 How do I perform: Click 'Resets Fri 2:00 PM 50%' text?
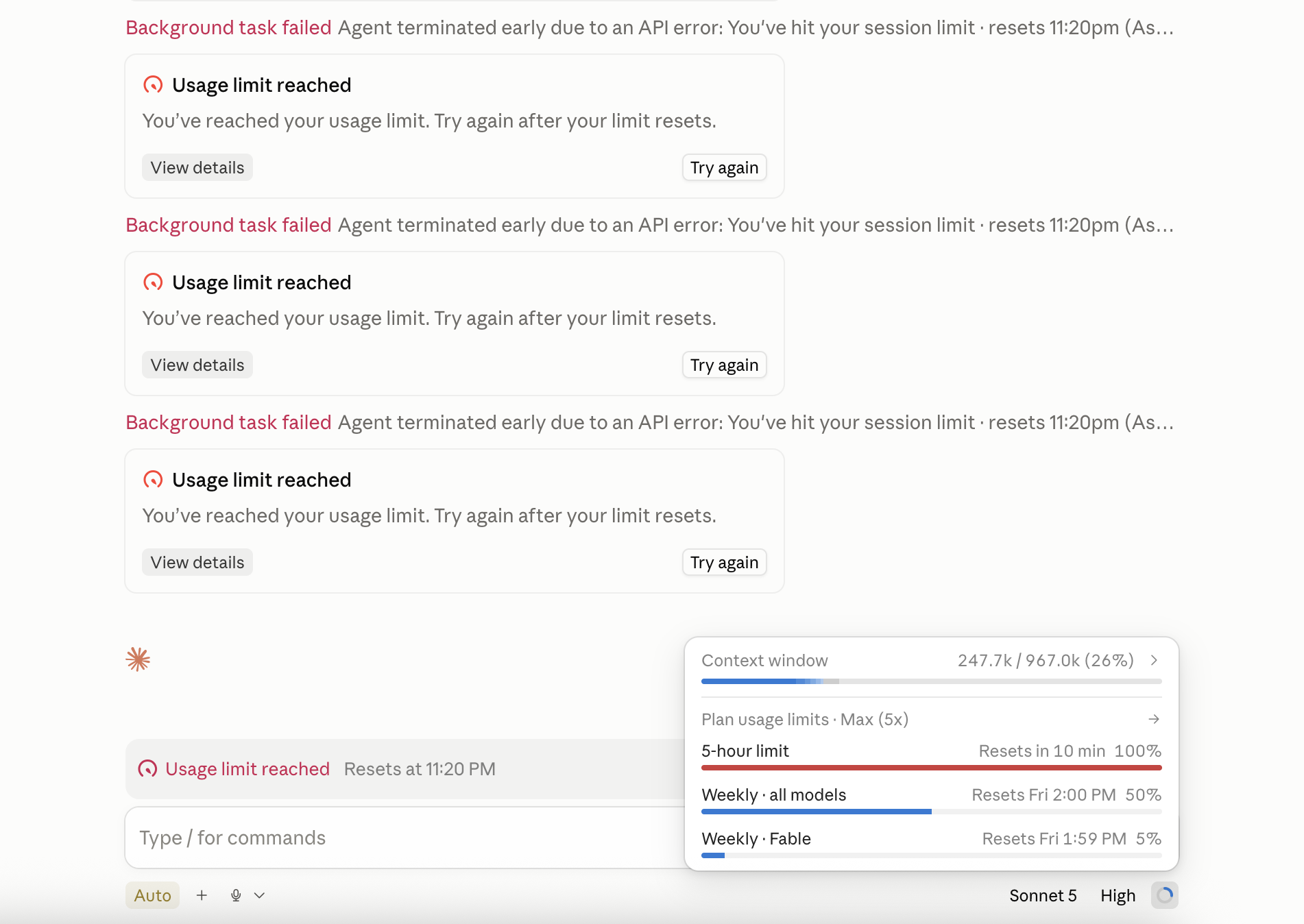(x=1066, y=794)
